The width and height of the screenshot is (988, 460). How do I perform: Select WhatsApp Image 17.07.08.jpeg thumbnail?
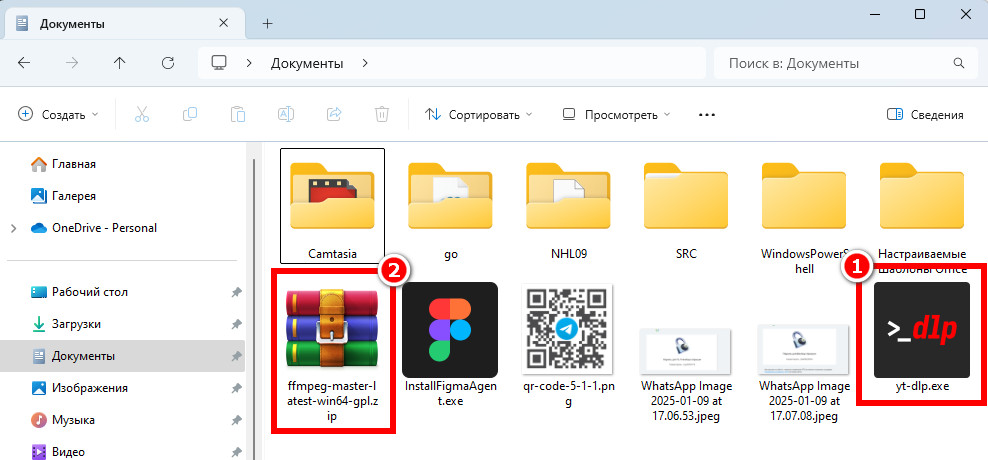(x=804, y=374)
